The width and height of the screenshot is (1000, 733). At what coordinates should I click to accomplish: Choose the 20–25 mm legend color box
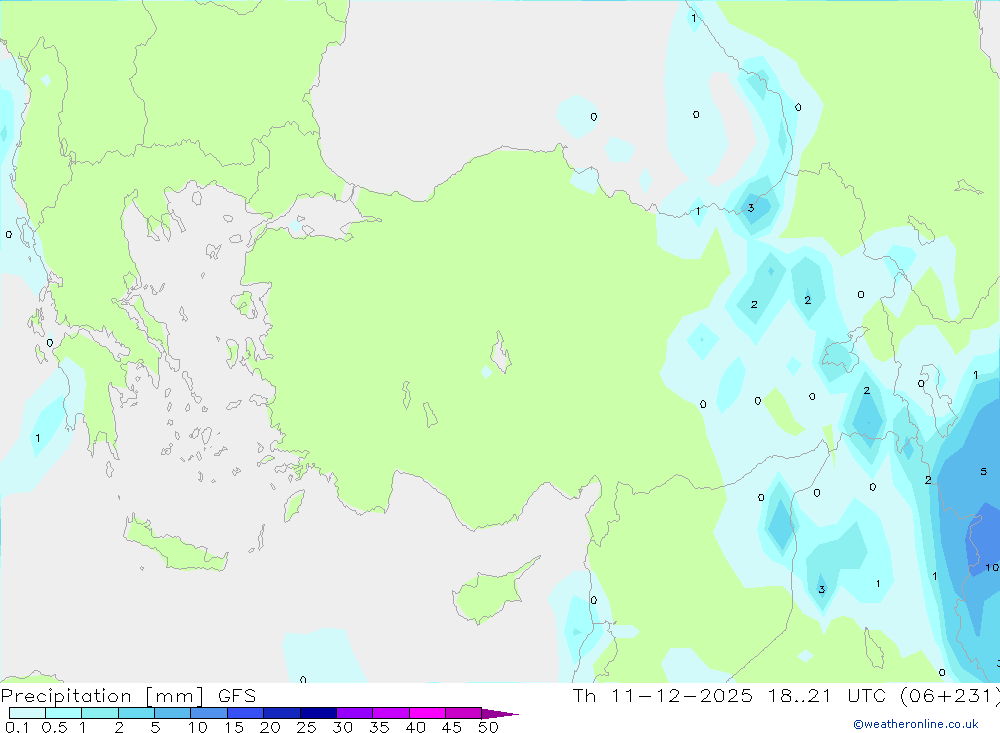pyautogui.click(x=282, y=713)
